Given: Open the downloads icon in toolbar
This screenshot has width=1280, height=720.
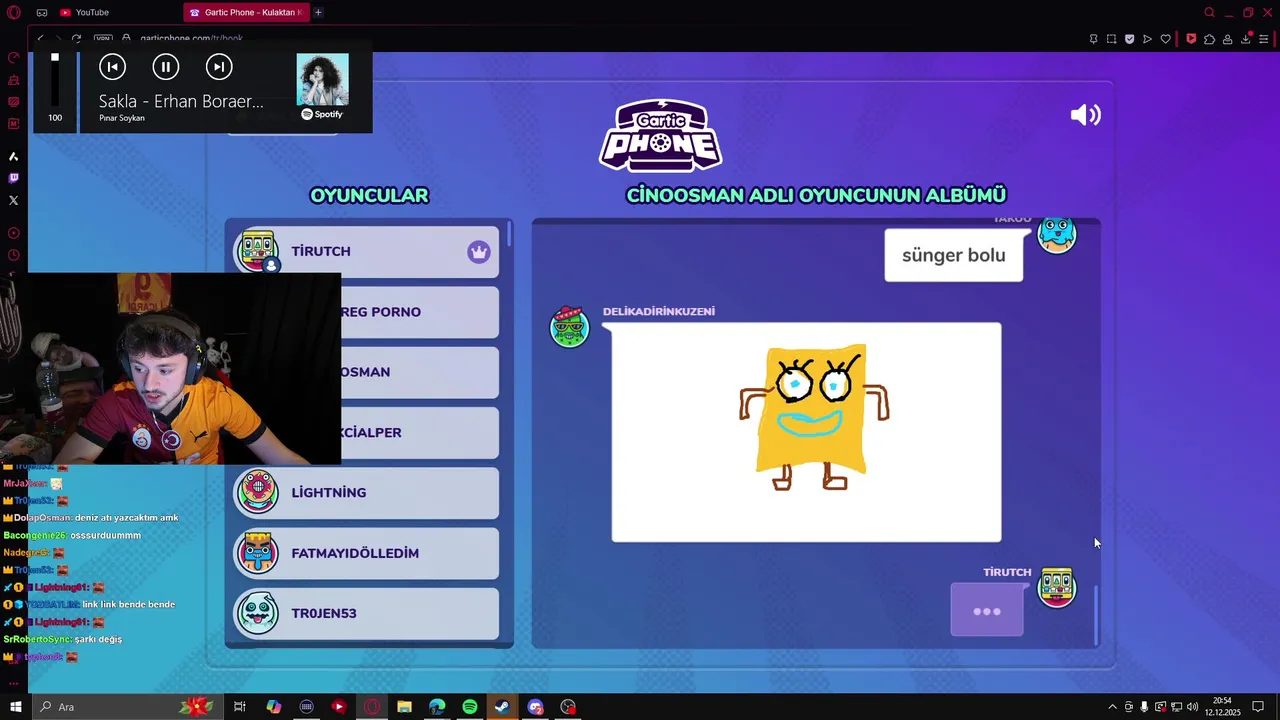Looking at the screenshot, I should tap(1246, 39).
